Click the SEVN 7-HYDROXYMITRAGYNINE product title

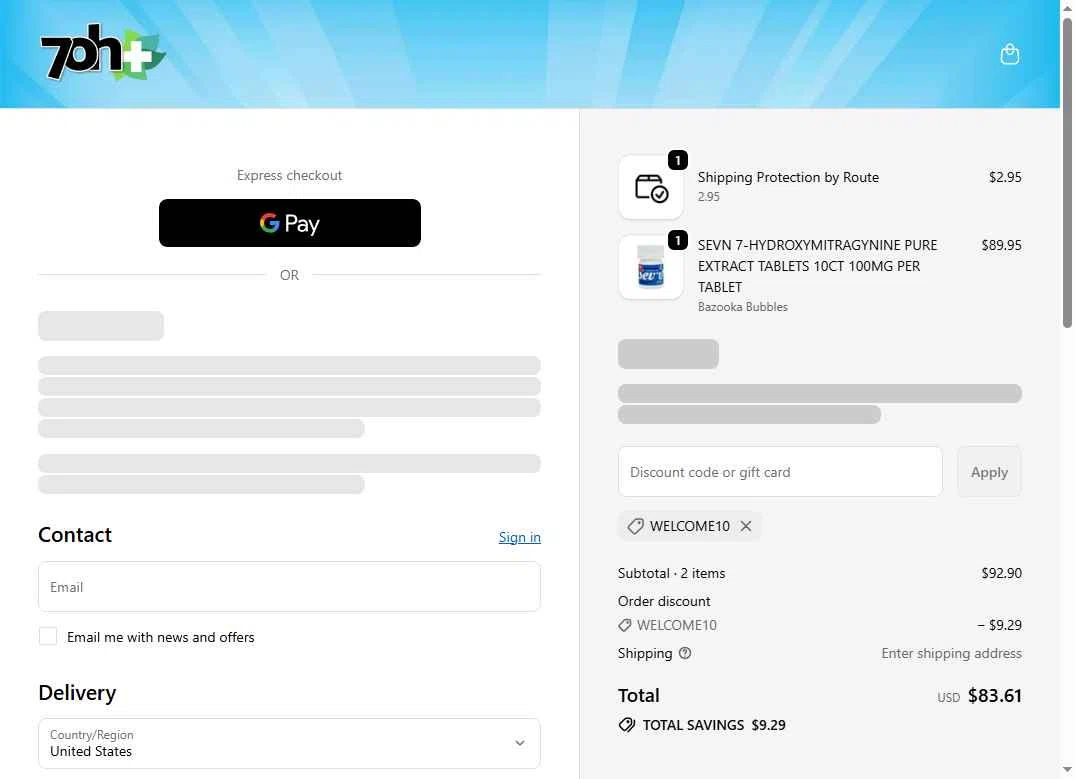pos(817,266)
